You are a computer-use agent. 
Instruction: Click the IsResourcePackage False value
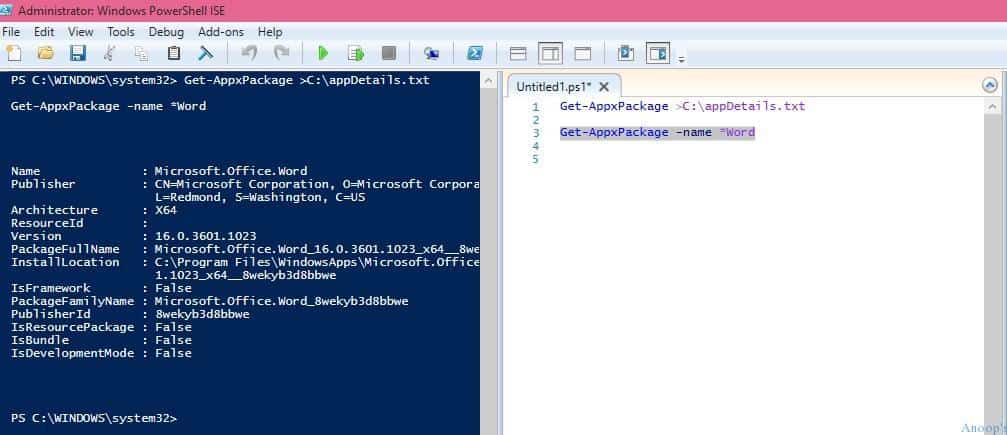tap(173, 327)
